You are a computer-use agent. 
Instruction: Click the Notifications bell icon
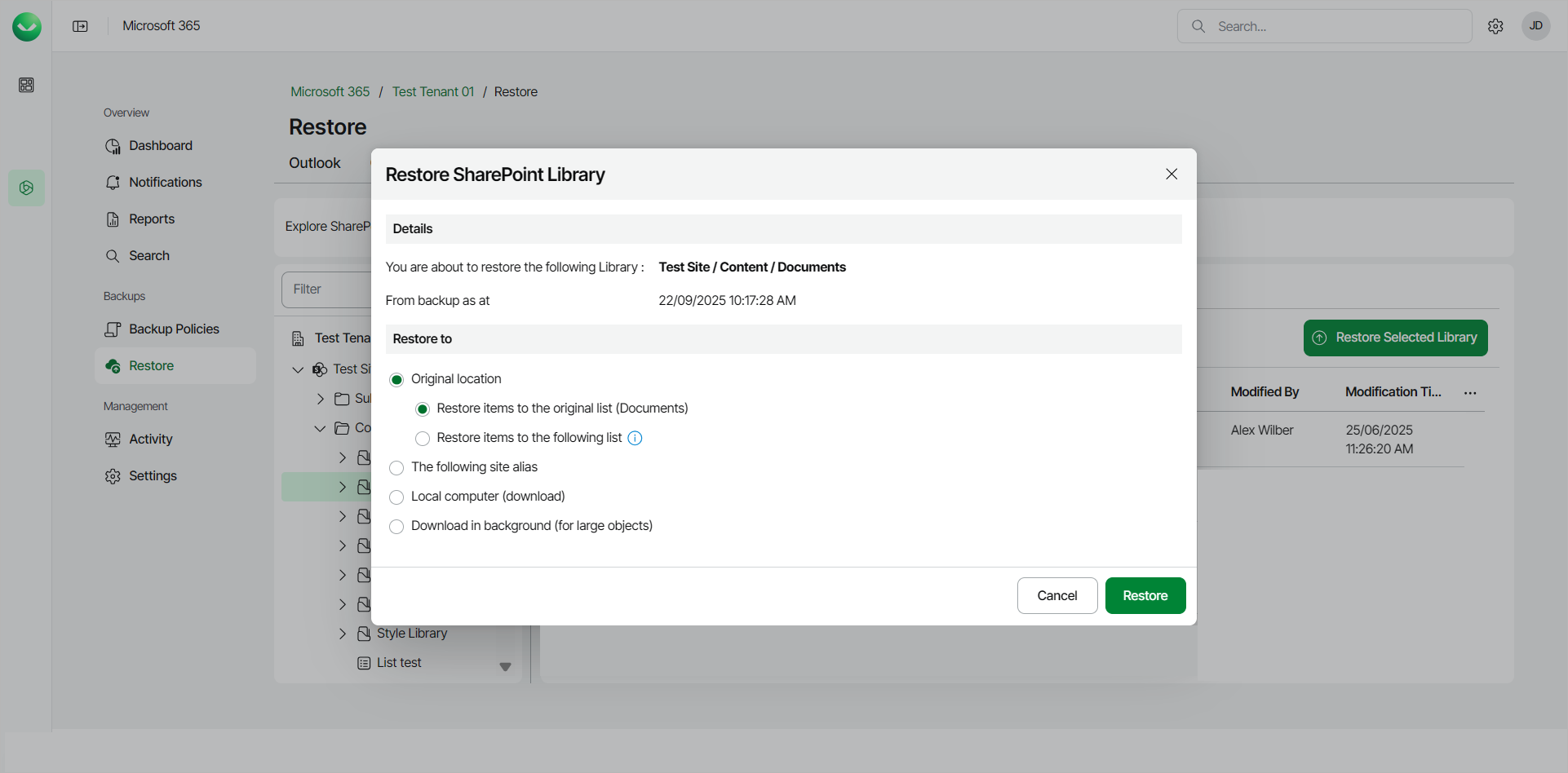tap(113, 183)
